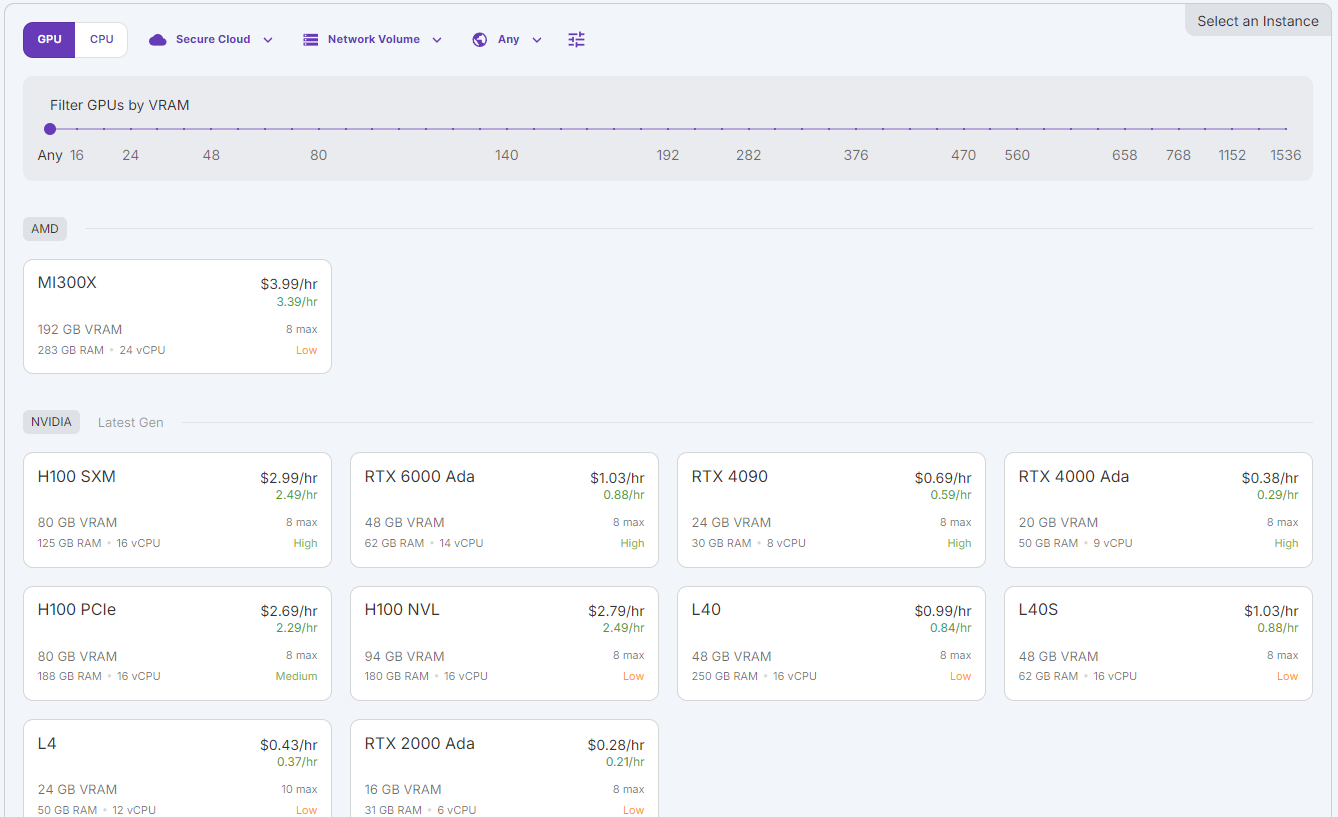The image size is (1338, 817).
Task: Open the Any region dropdown
Action: (x=536, y=39)
